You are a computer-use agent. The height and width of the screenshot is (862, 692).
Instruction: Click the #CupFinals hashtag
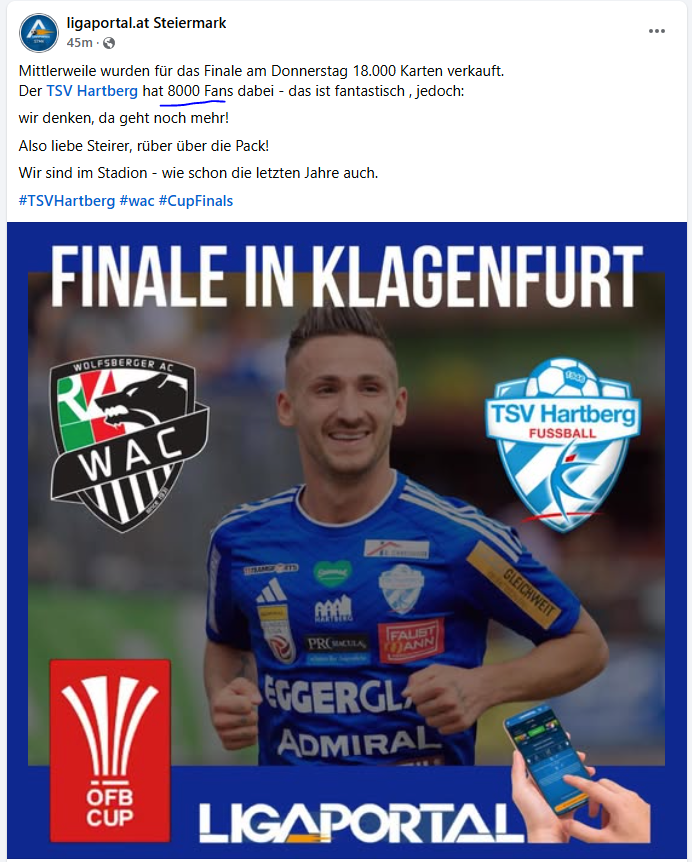click(196, 201)
